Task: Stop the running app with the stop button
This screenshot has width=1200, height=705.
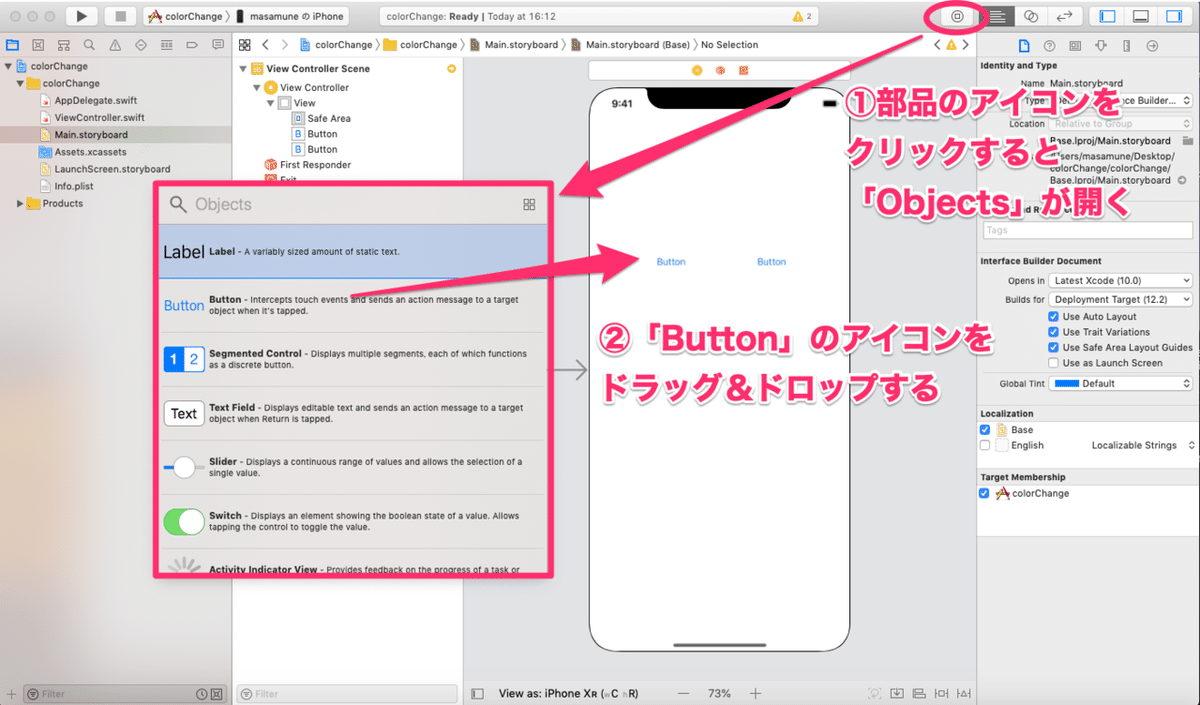Action: (121, 16)
